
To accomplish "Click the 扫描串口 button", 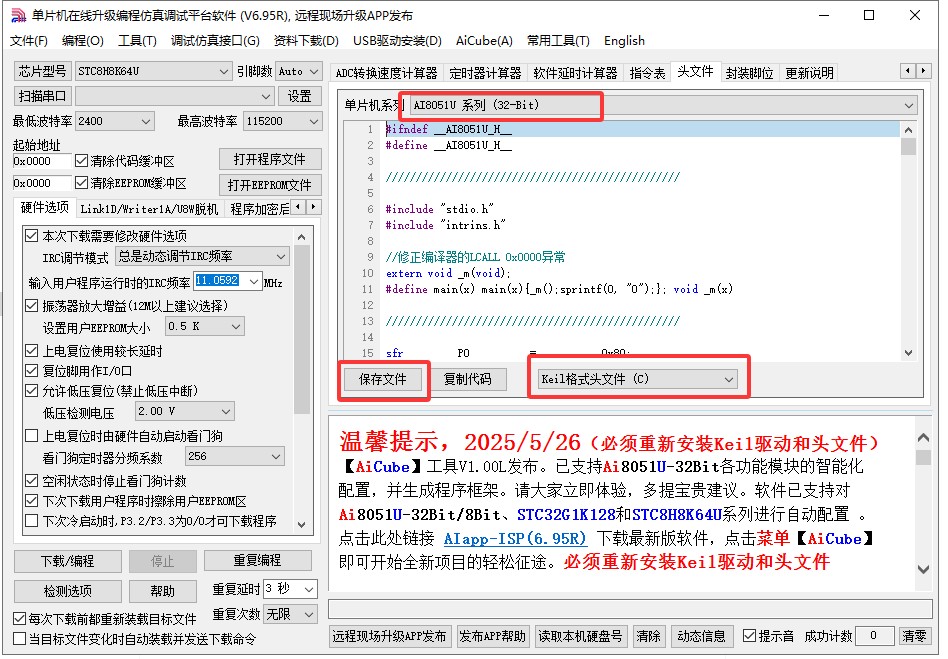I will point(42,96).
